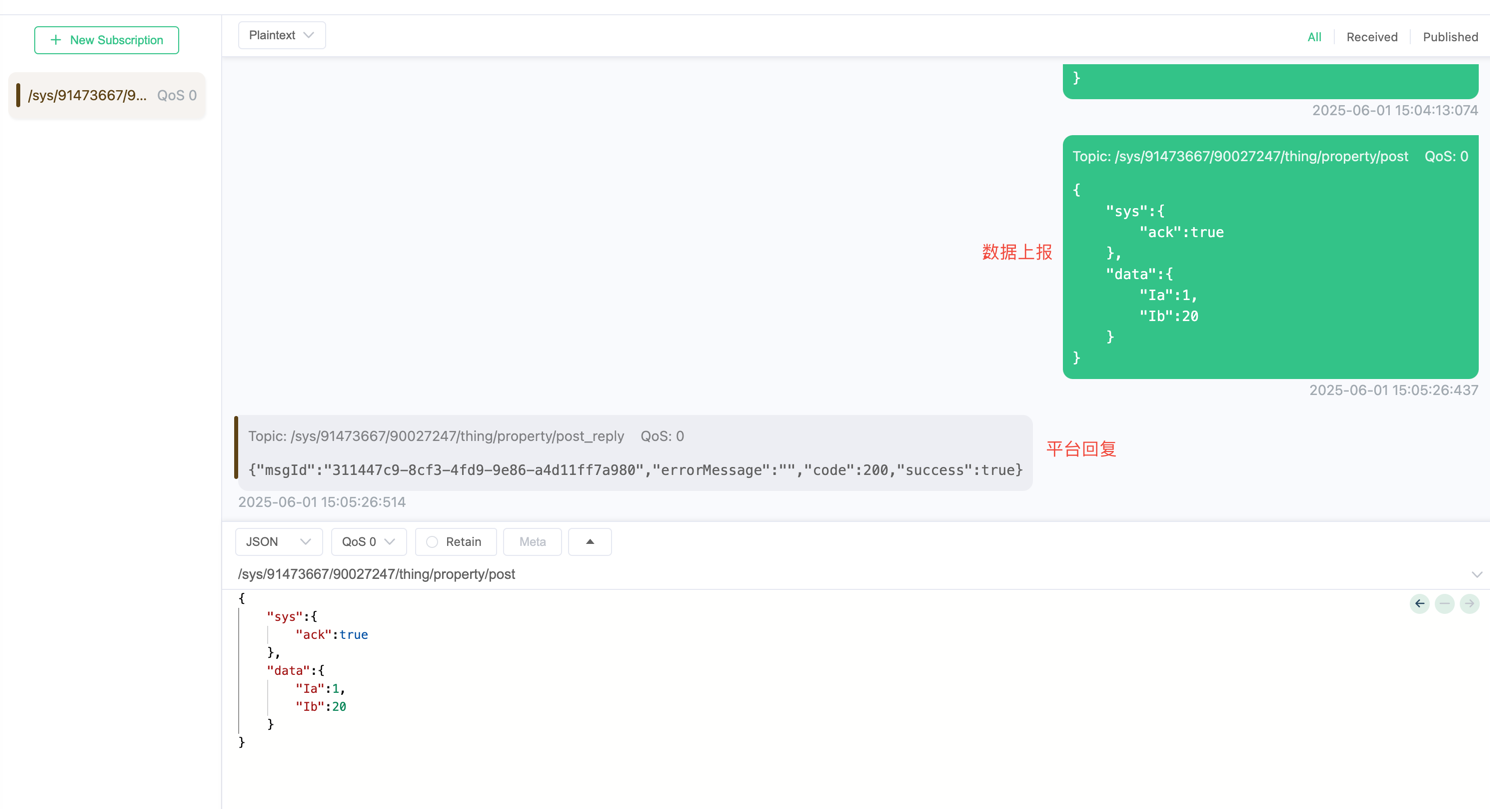Collapse the editor with the up-triangle button
Screen dimensions: 1490x809
pos(590,542)
